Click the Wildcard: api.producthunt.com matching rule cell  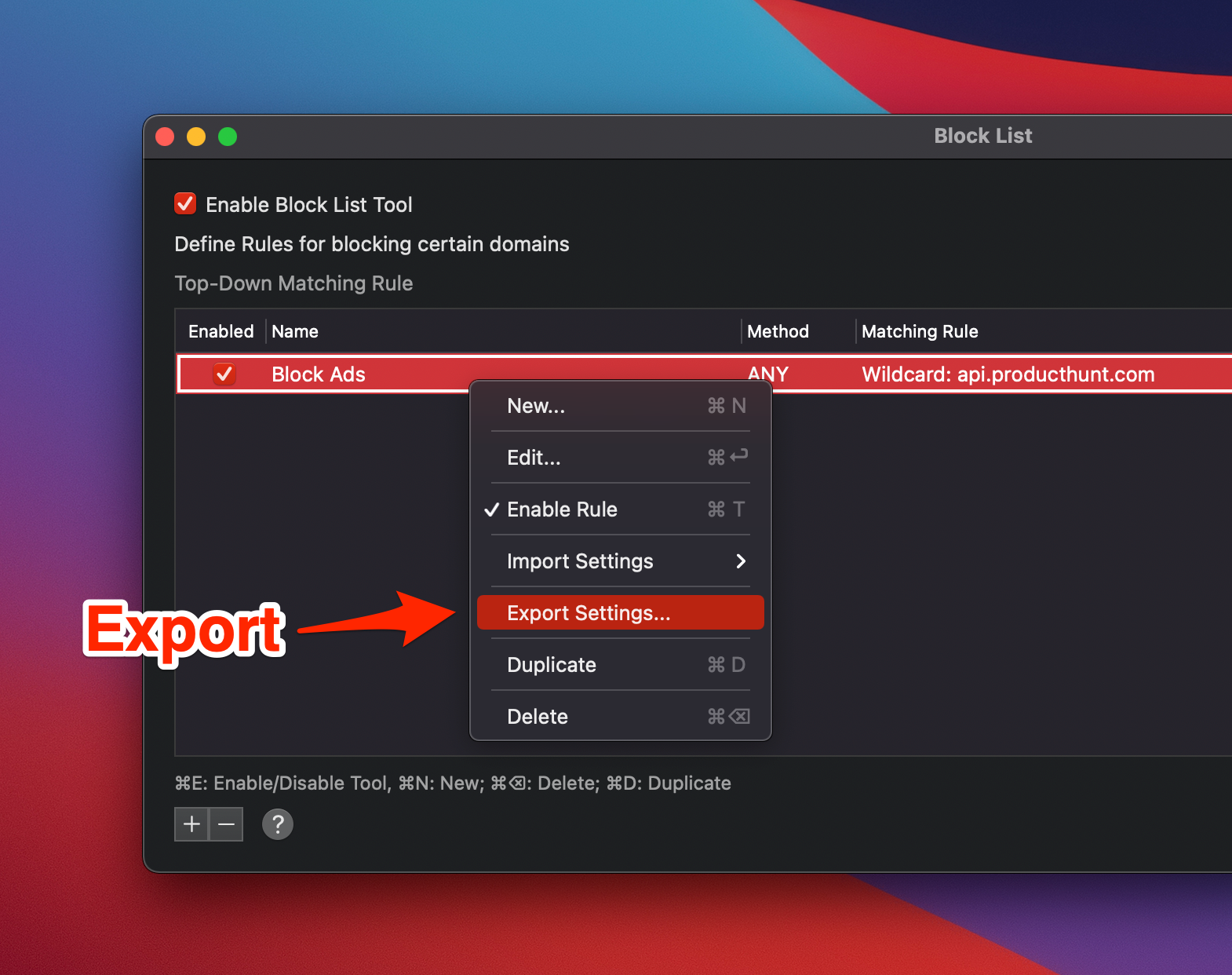click(1008, 374)
